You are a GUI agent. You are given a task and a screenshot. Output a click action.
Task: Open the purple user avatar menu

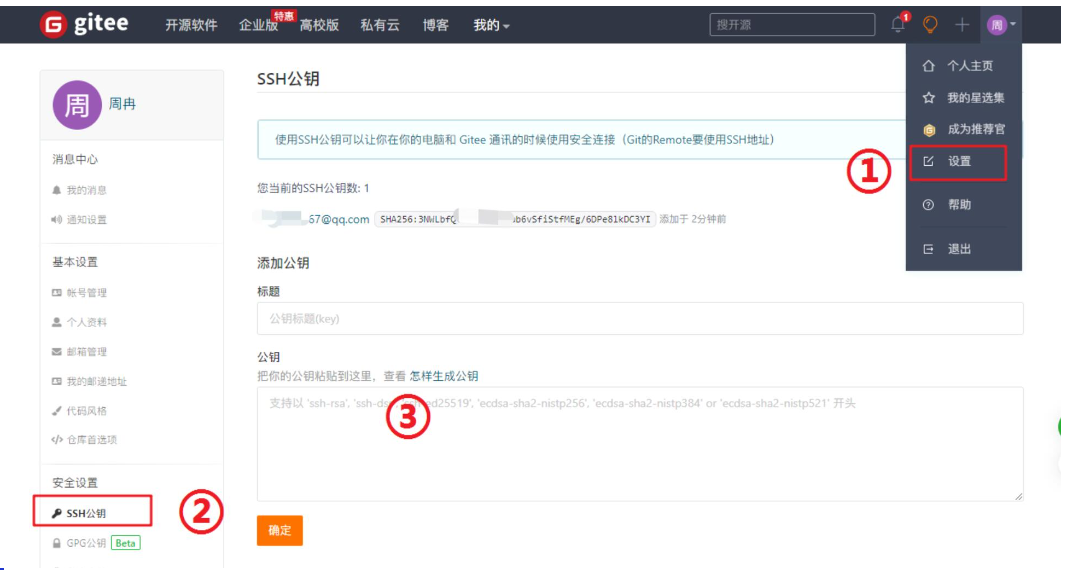pos(997,25)
